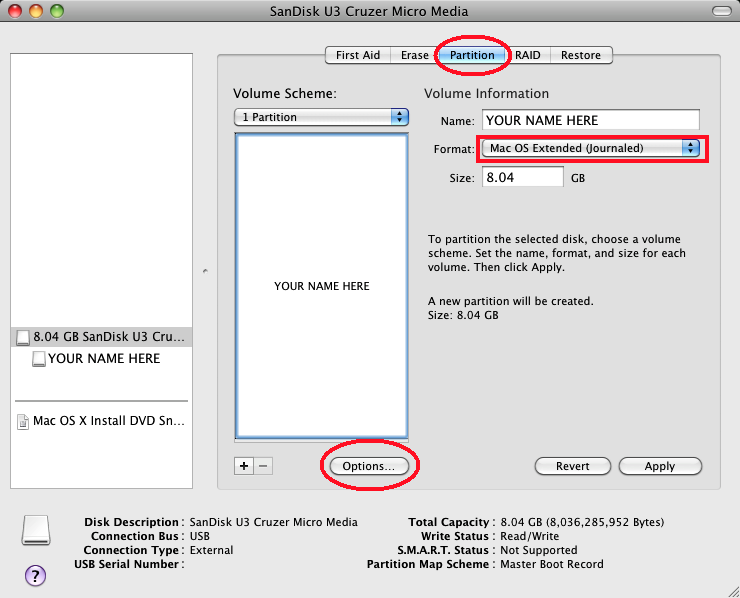740x598 pixels.
Task: Apply the partition changes
Action: tap(660, 466)
